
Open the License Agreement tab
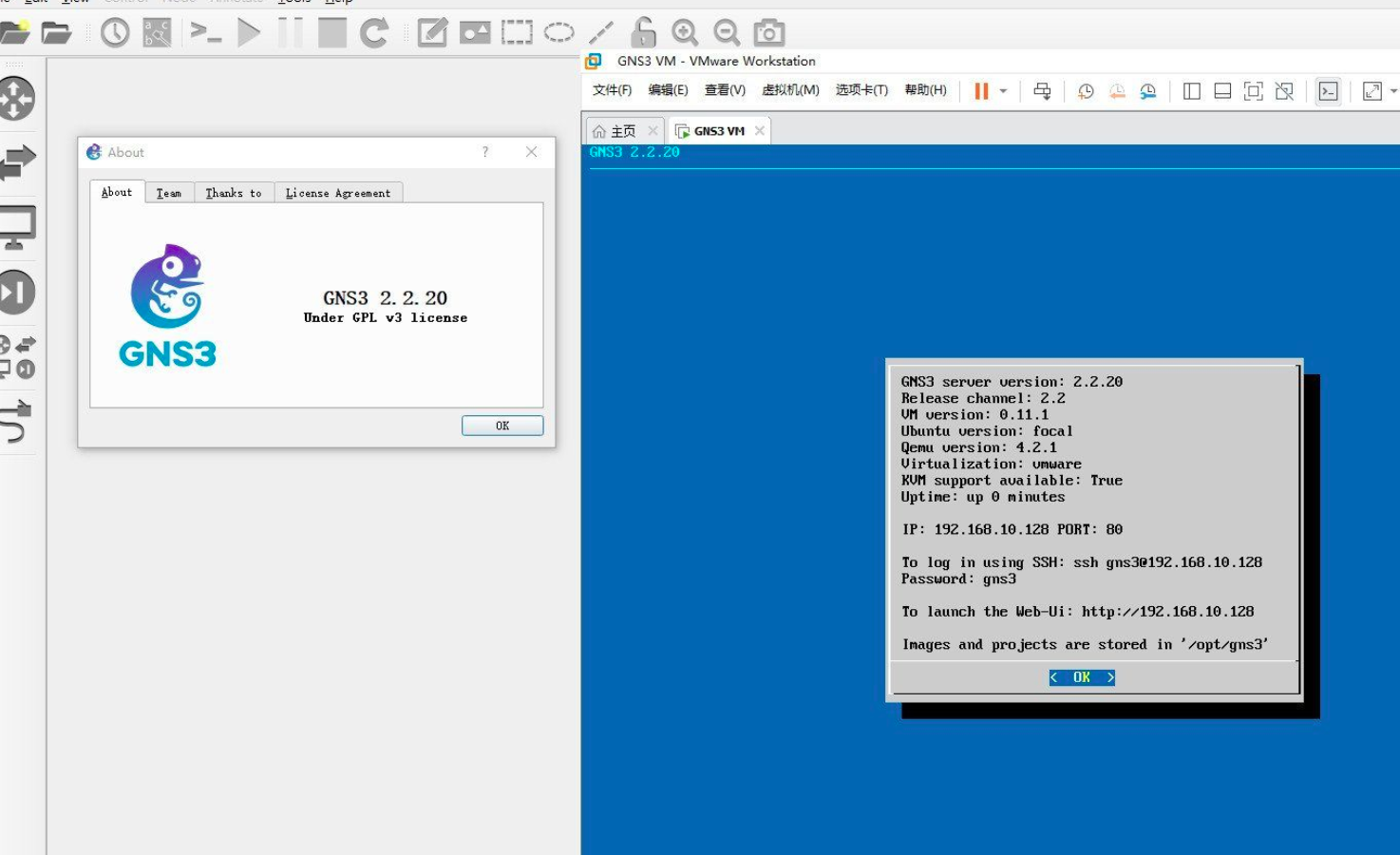[338, 193]
